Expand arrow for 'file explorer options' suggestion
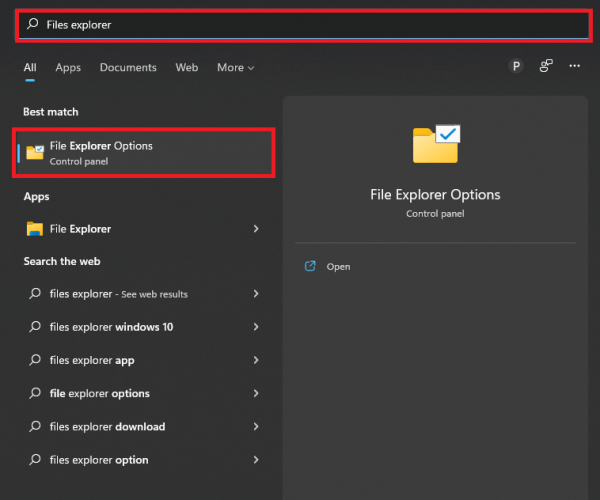Viewport: 600px width, 500px height. pos(256,393)
